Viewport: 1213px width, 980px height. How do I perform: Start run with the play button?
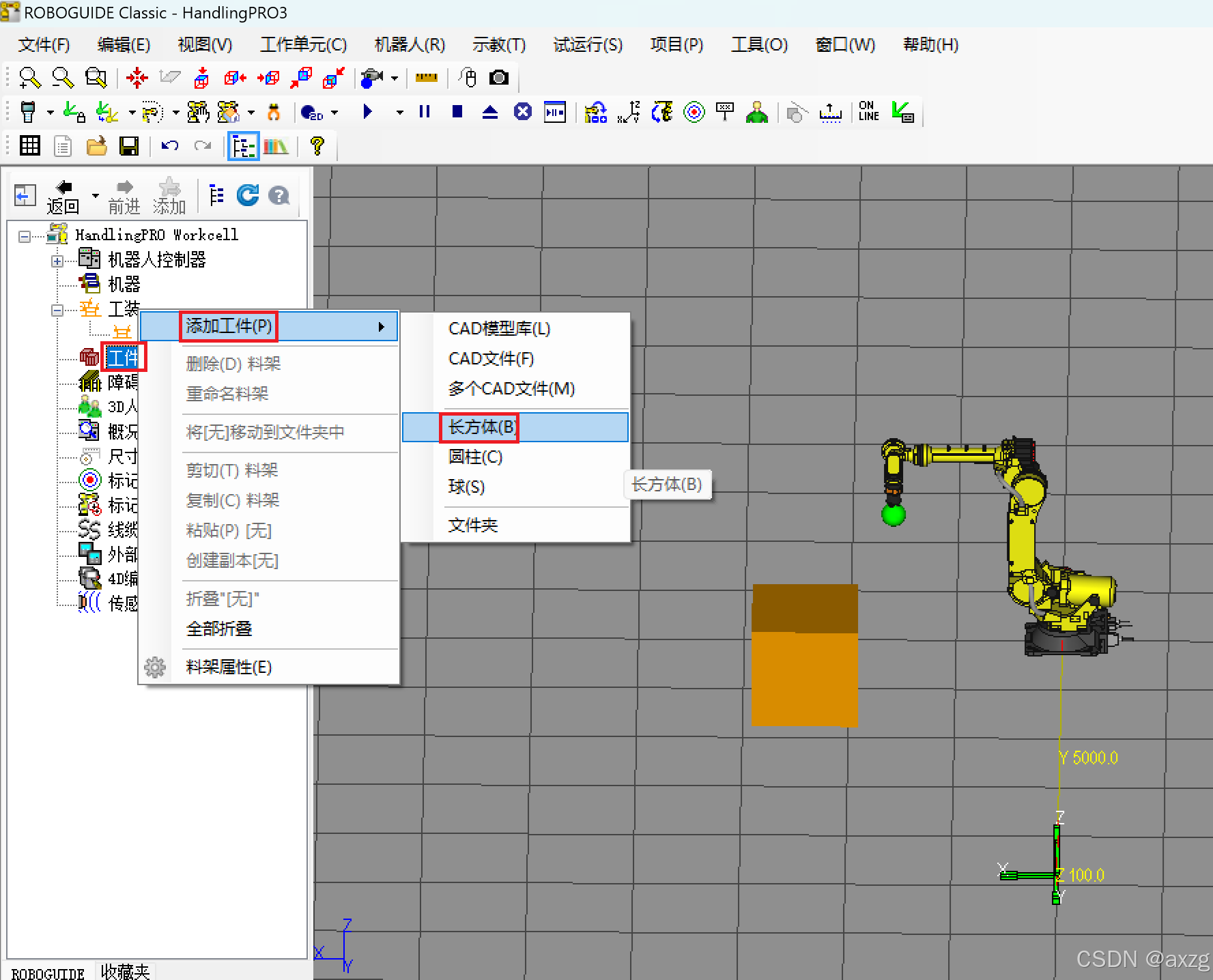pyautogui.click(x=368, y=111)
